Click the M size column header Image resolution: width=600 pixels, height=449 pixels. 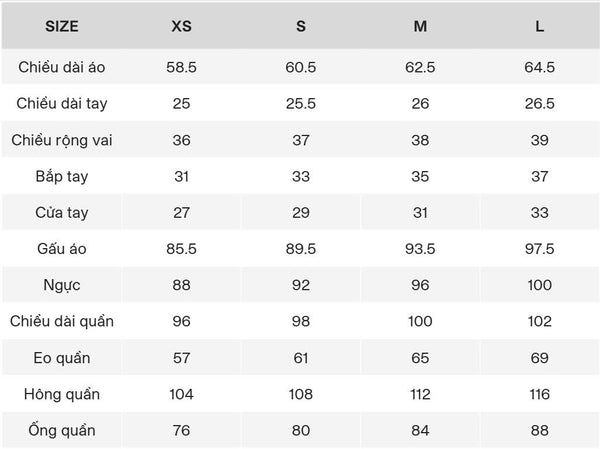pyautogui.click(x=420, y=26)
